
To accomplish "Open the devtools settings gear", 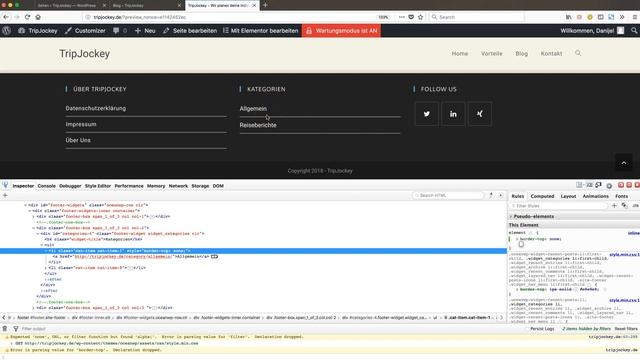I will [609, 185].
